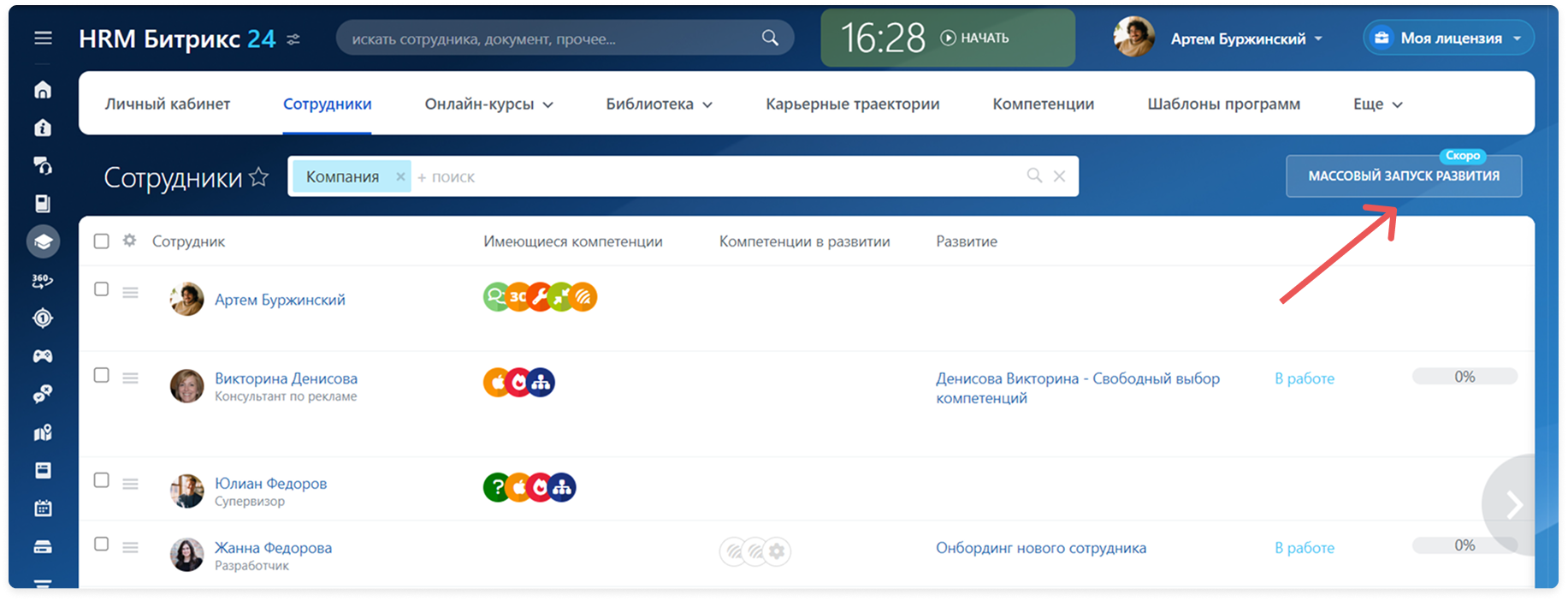Select the graduation cap learning icon
The width and height of the screenshot is (1568, 601).
tap(43, 242)
